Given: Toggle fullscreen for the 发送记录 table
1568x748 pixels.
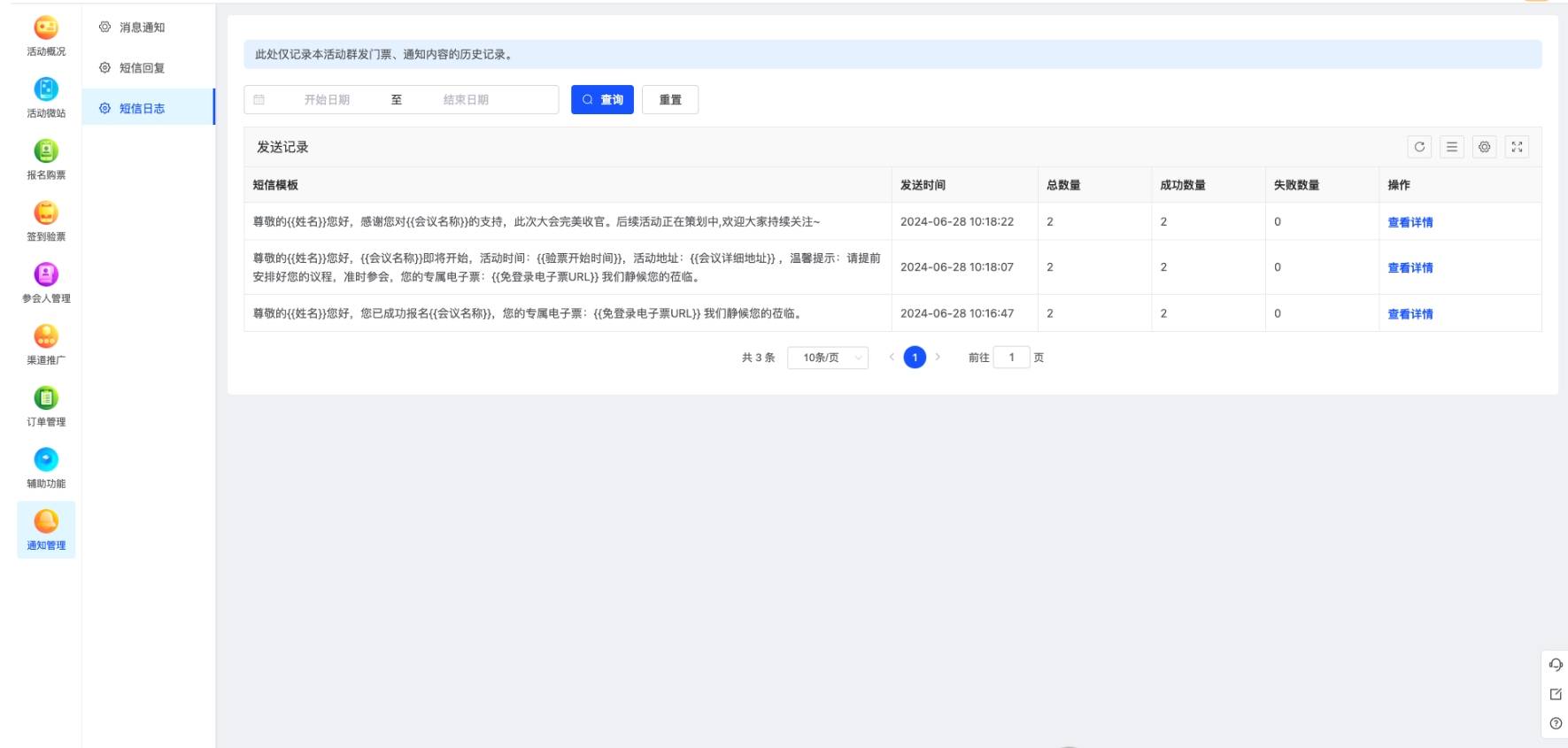Looking at the screenshot, I should pyautogui.click(x=1517, y=147).
